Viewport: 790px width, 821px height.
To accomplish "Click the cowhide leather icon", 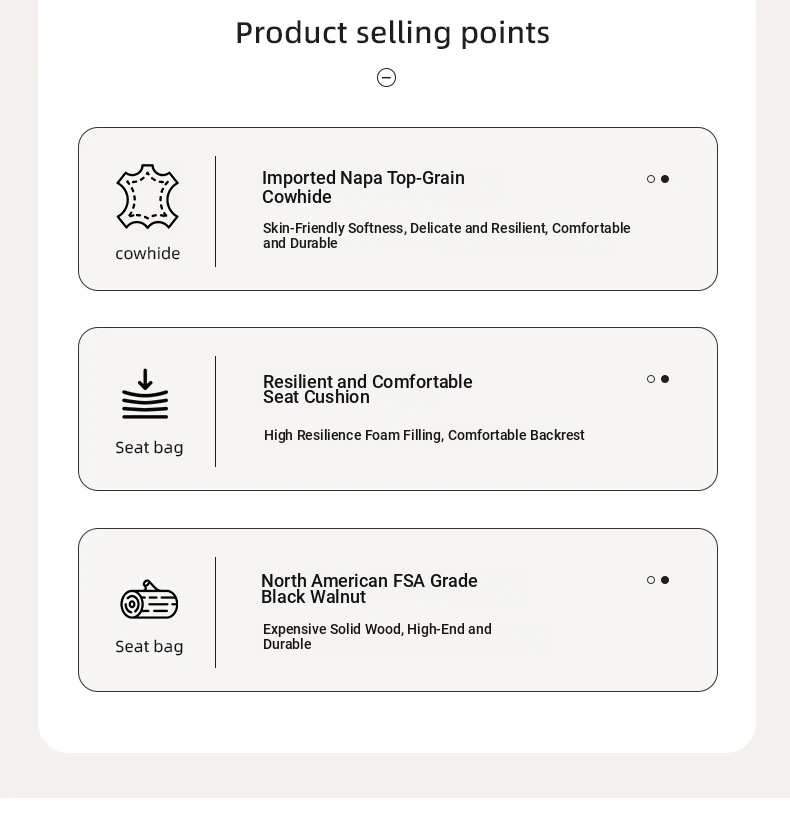I will point(148,197).
